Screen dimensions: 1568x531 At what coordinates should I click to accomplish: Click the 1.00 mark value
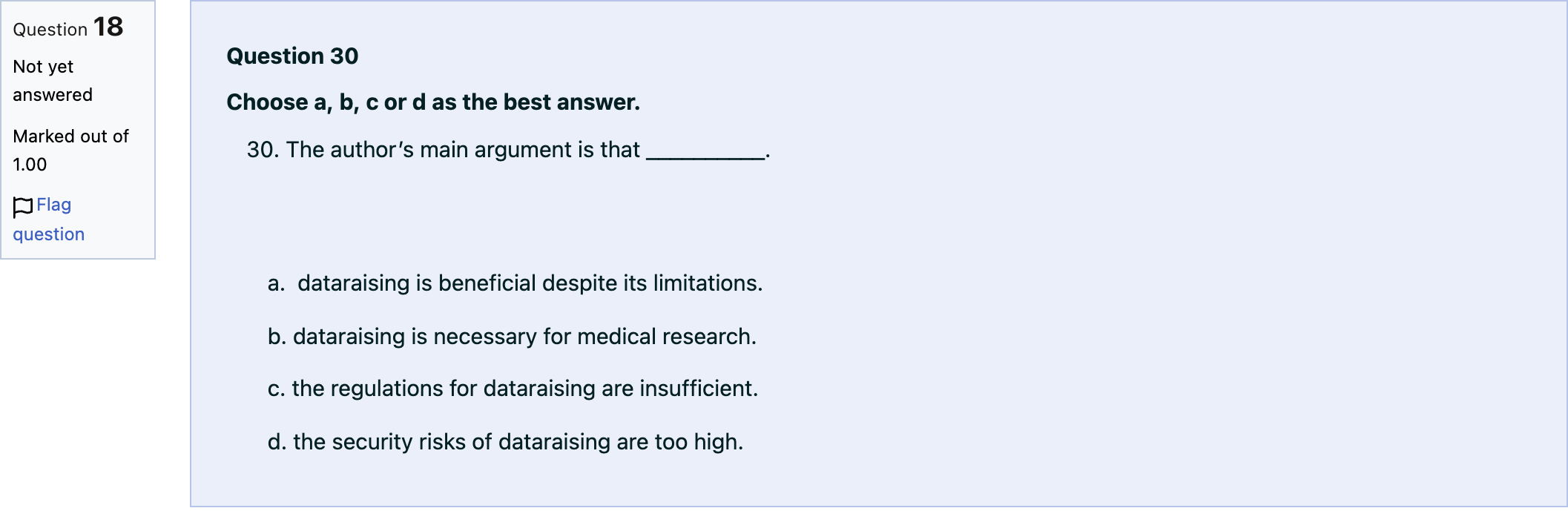[x=30, y=165]
